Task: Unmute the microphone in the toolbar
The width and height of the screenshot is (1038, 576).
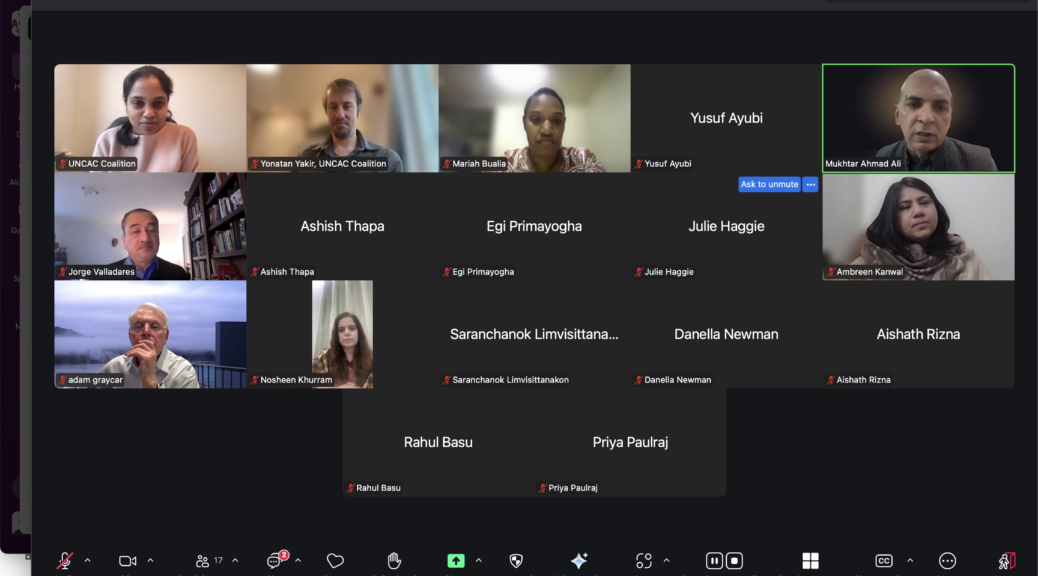Action: pyautogui.click(x=64, y=561)
